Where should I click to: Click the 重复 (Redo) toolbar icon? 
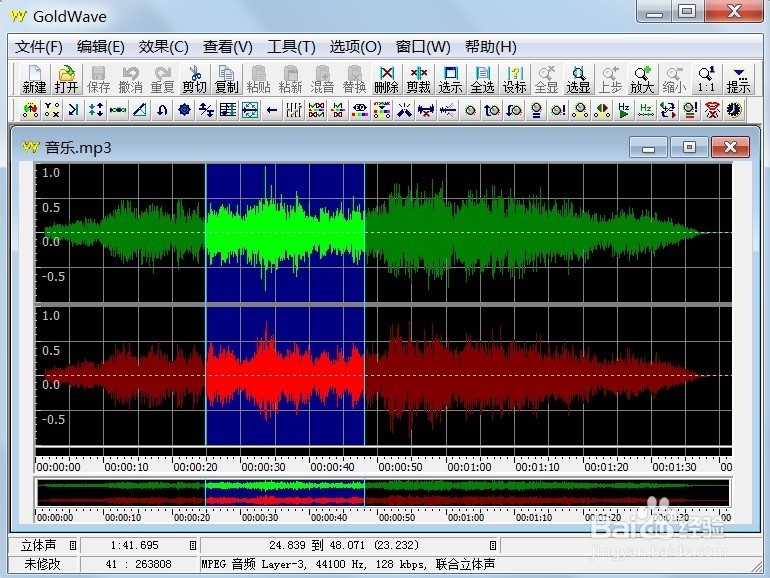[162, 80]
